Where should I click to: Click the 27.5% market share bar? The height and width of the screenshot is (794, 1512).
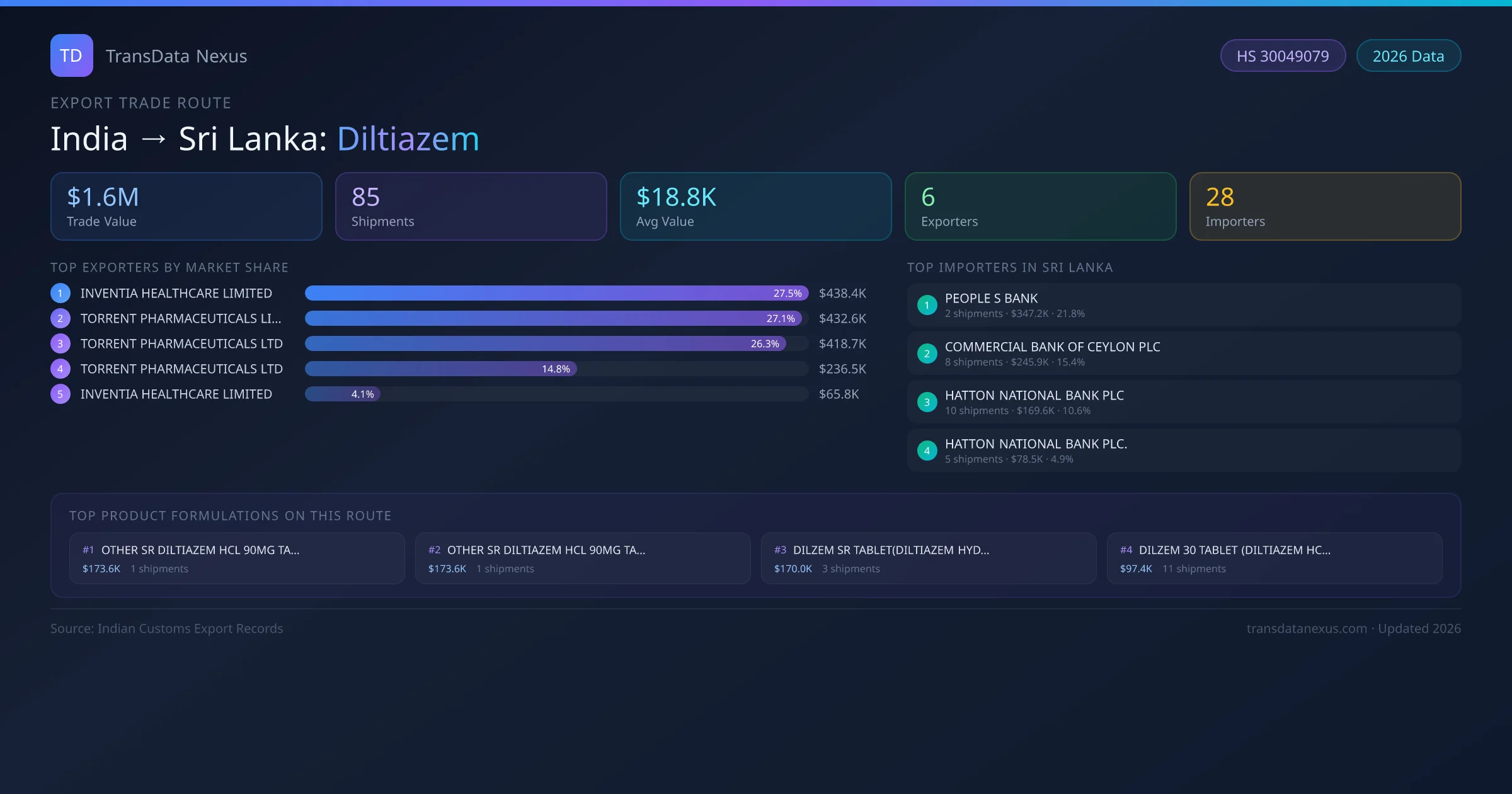556,293
